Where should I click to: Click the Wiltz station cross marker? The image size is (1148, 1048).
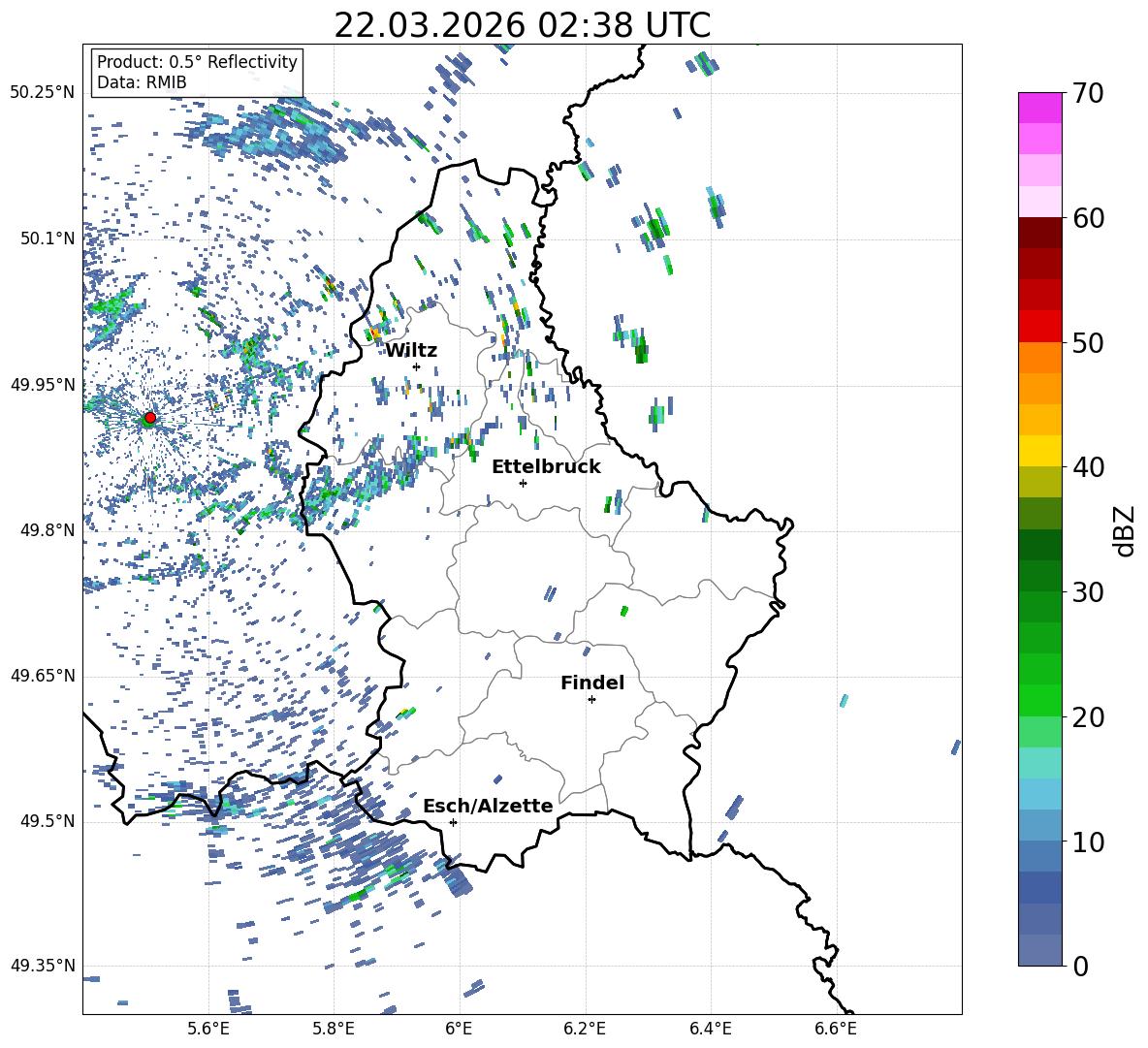tap(417, 366)
